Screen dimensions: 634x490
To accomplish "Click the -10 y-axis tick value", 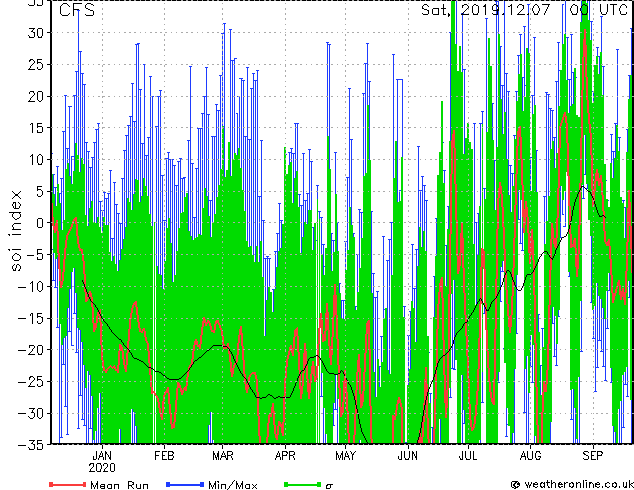I will pyautogui.click(x=30, y=287).
